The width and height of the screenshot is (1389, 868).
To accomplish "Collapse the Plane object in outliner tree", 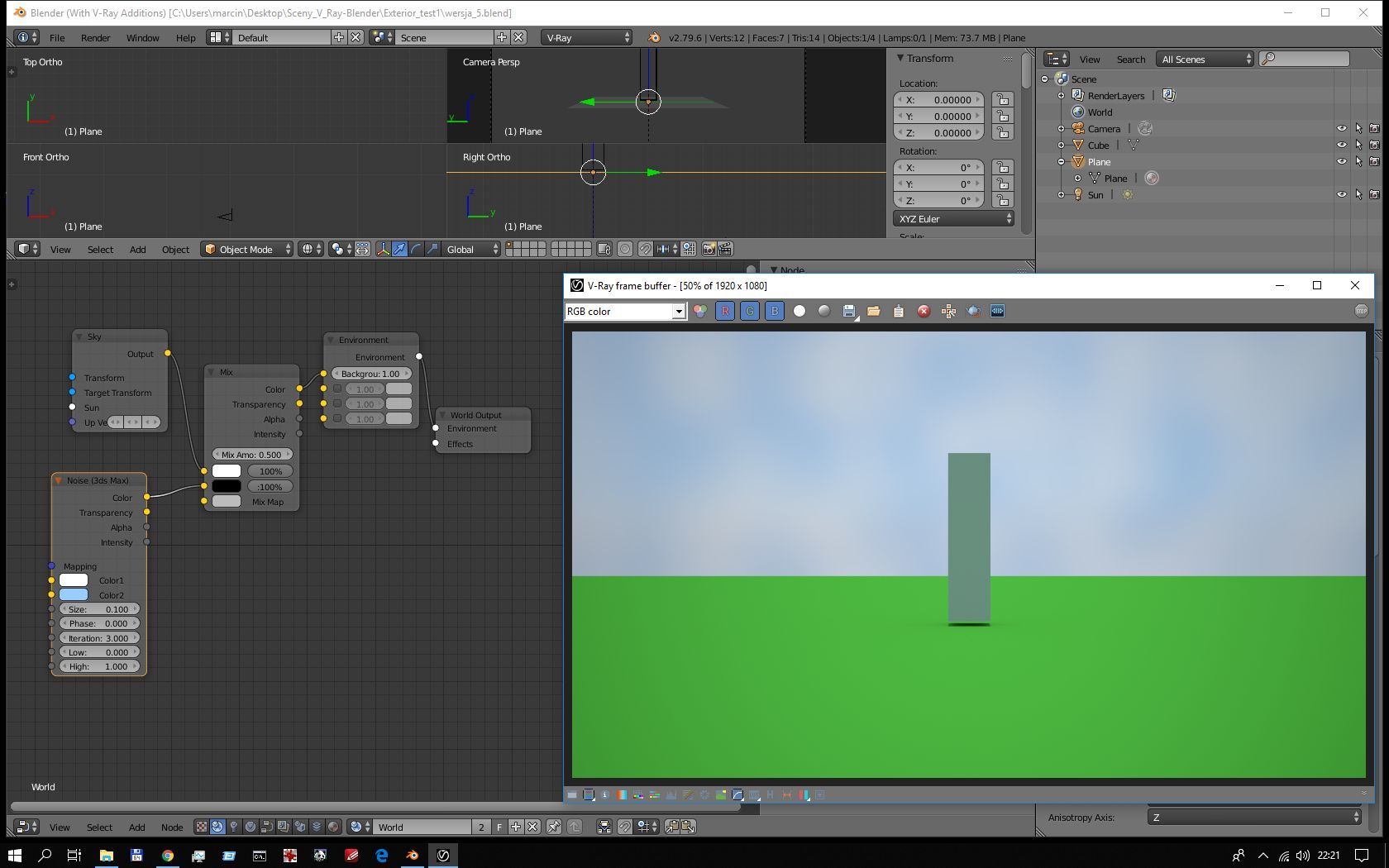I will pos(1062,161).
